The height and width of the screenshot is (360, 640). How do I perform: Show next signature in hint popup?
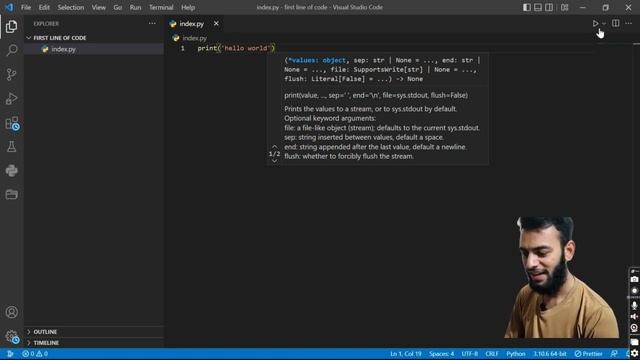click(x=274, y=161)
